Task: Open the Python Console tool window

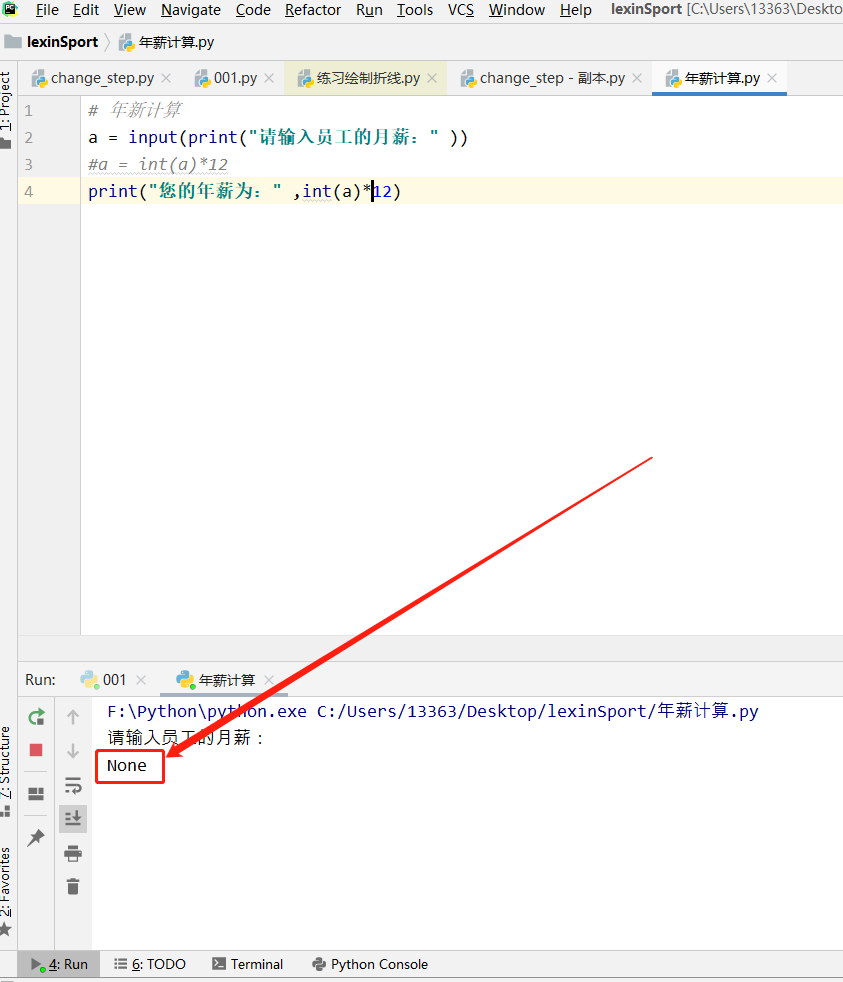Action: click(370, 964)
